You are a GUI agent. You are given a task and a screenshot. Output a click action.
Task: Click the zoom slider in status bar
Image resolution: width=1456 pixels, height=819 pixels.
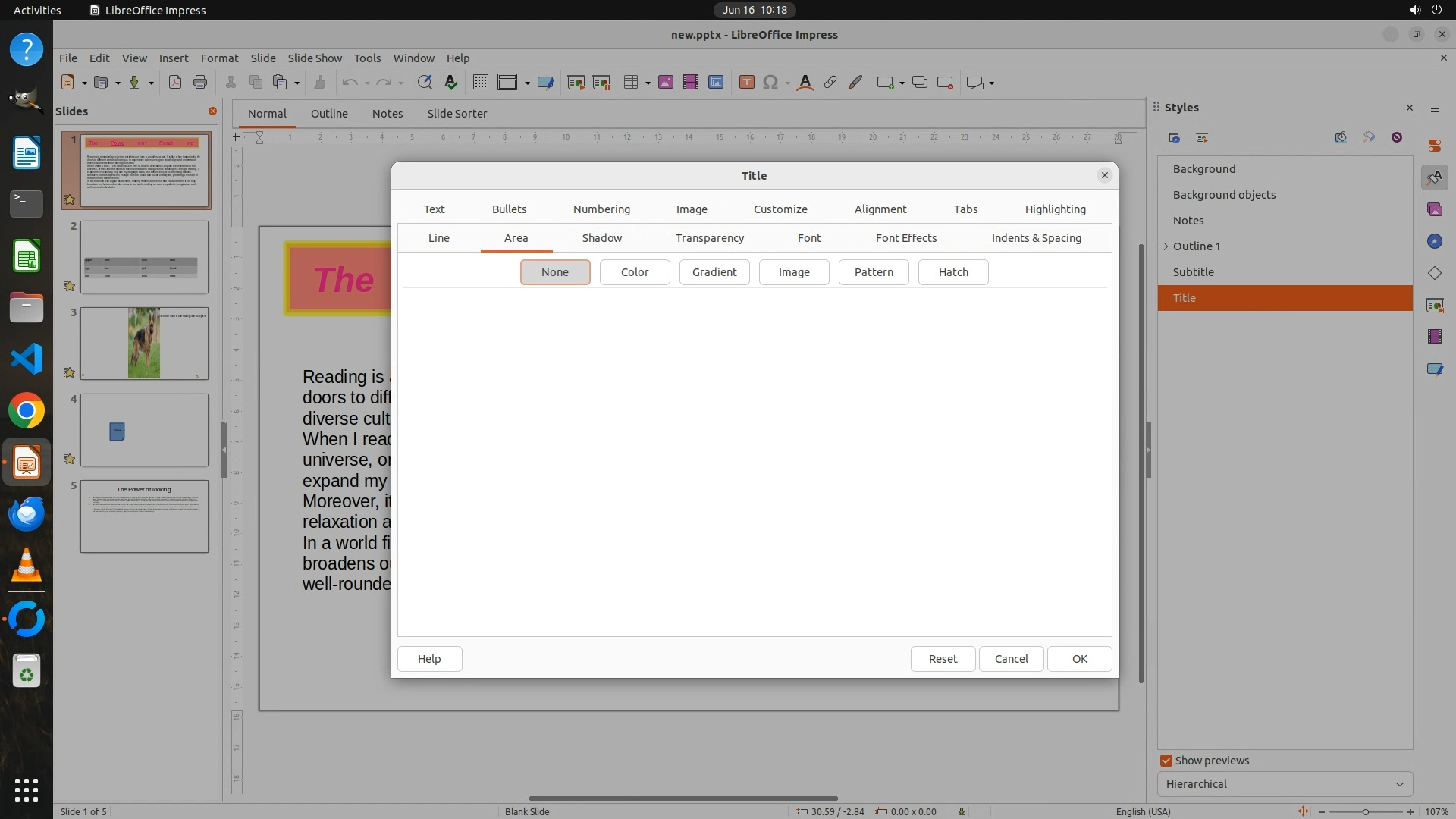tap(1365, 811)
